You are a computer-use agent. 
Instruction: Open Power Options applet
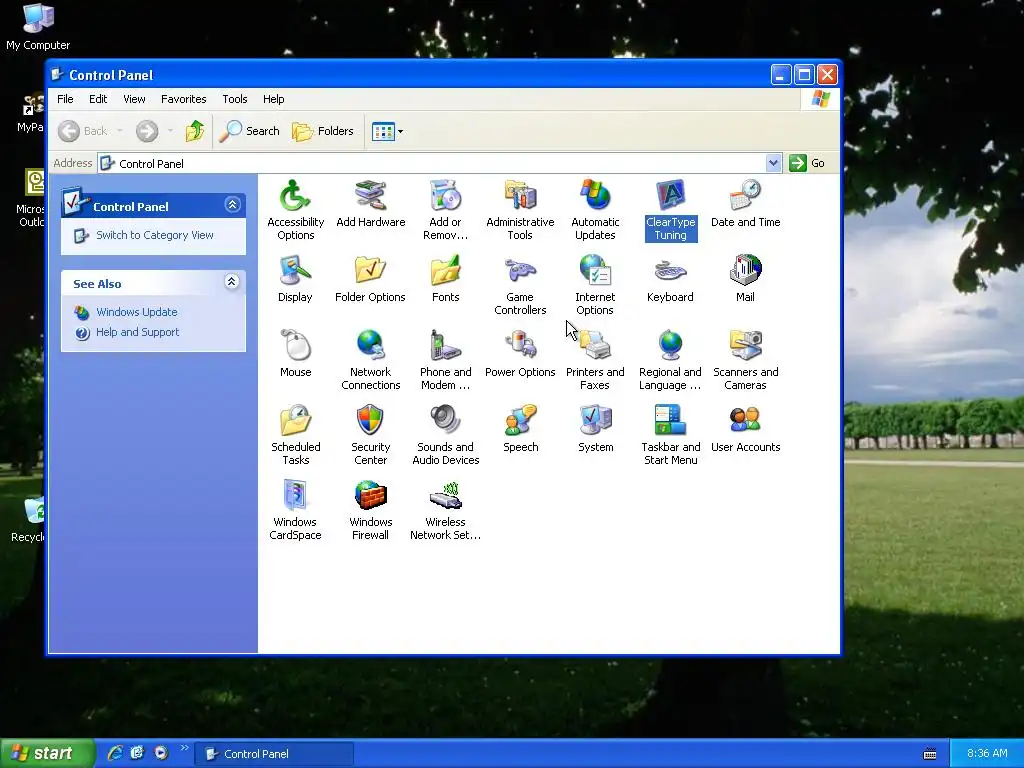[520, 353]
